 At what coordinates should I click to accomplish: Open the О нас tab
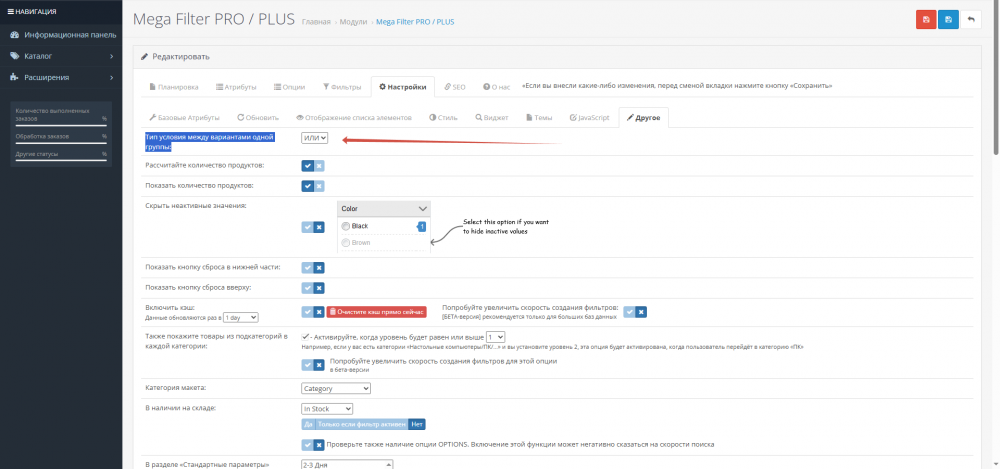coord(496,87)
